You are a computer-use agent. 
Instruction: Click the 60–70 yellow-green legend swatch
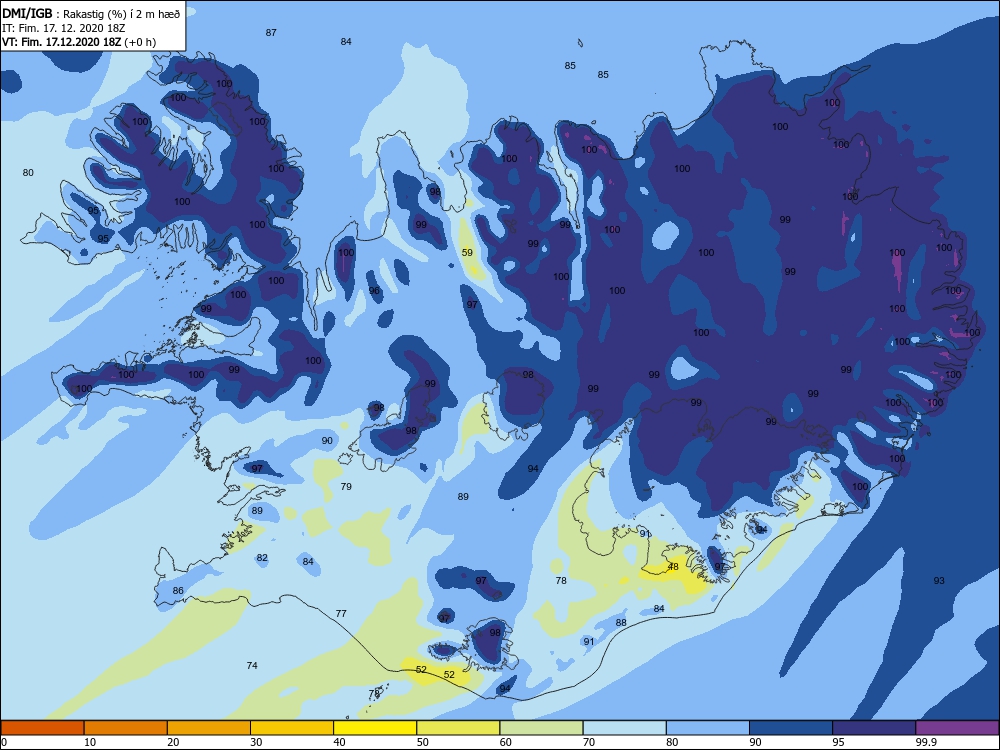(x=541, y=728)
